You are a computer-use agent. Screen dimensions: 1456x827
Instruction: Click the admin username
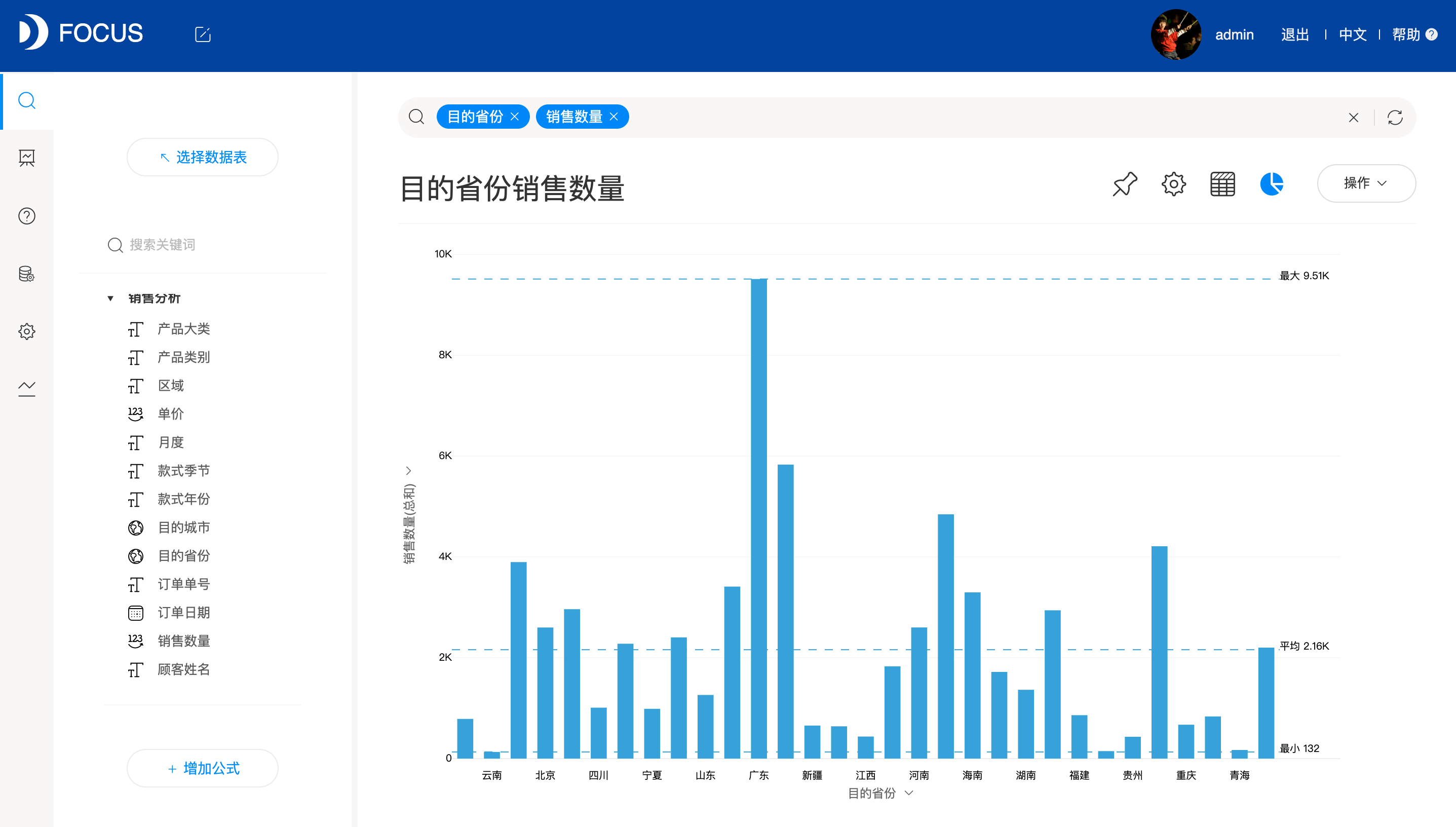tap(1235, 34)
